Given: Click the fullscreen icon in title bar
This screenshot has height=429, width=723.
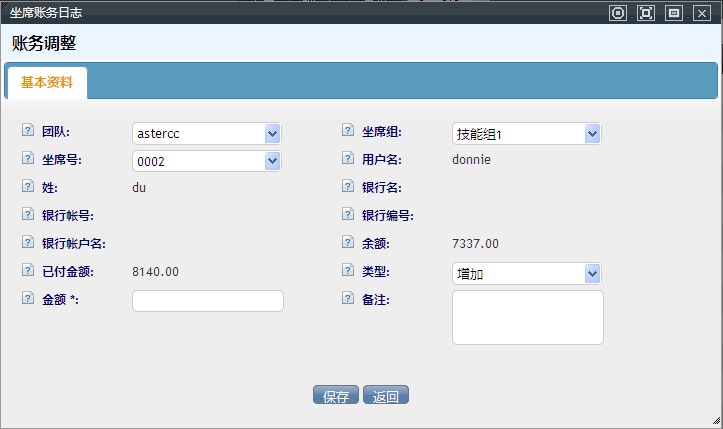Looking at the screenshot, I should click(646, 13).
